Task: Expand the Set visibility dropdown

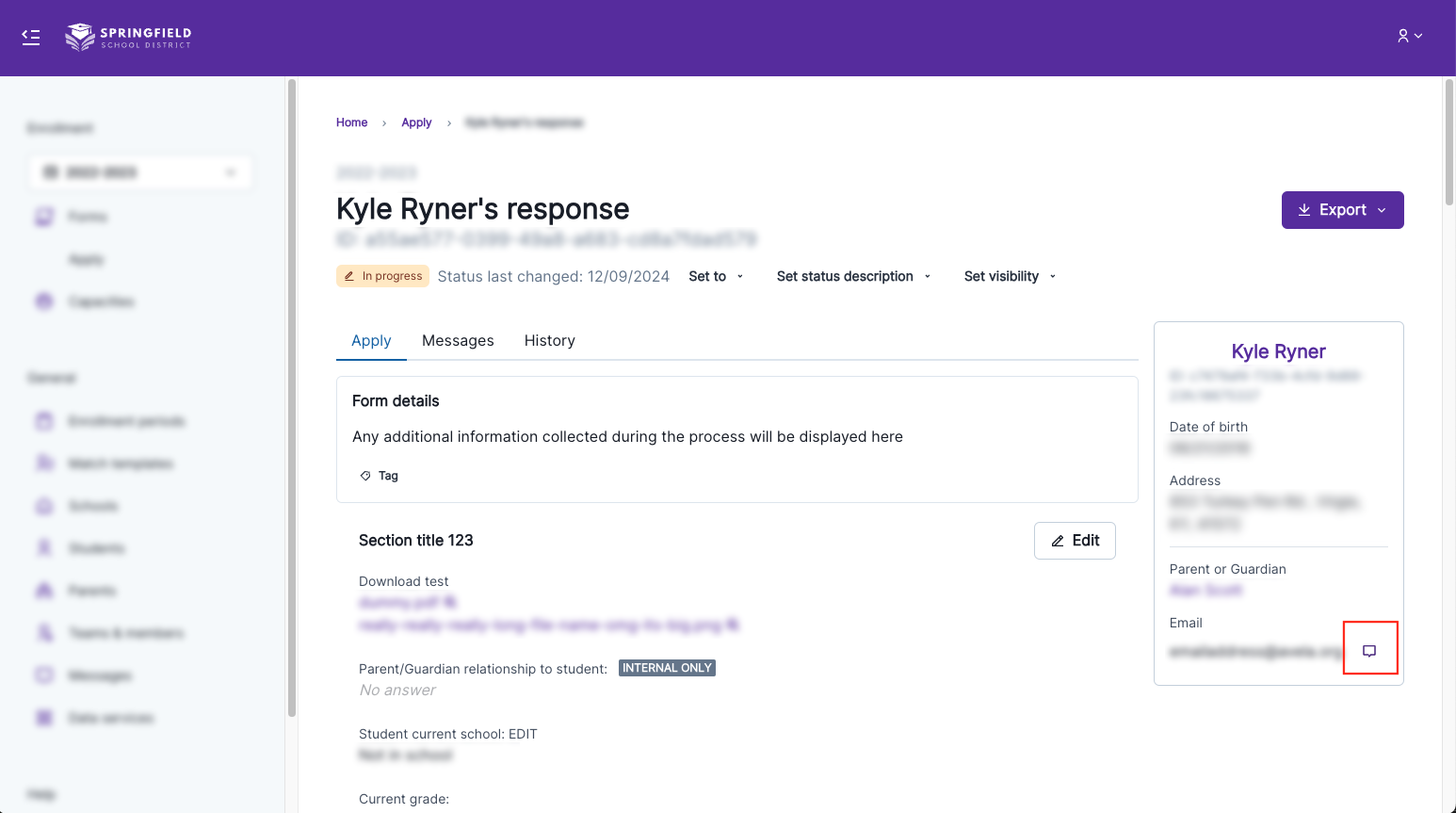Action: coord(1010,276)
